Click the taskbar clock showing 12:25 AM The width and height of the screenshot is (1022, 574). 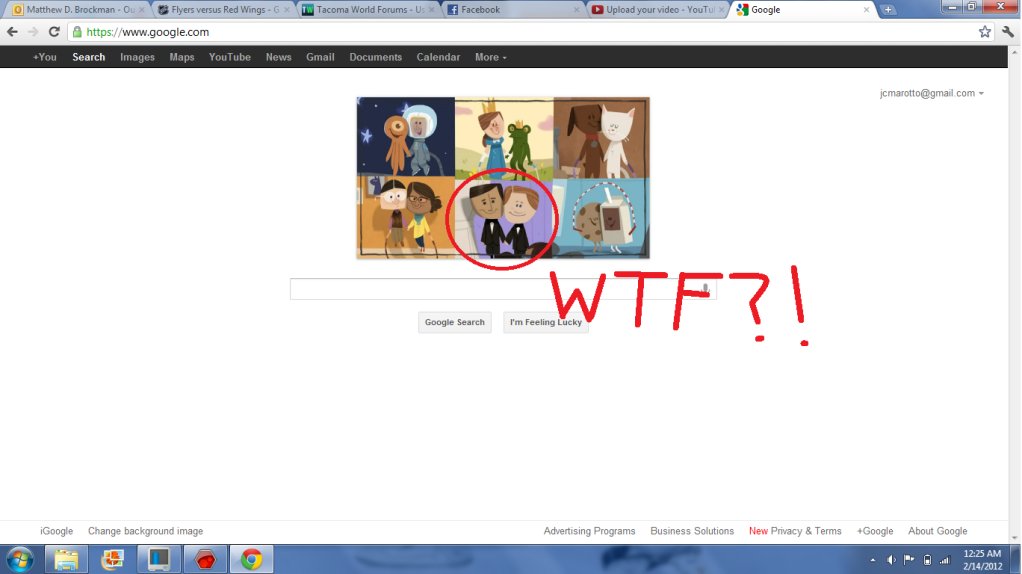(982, 560)
